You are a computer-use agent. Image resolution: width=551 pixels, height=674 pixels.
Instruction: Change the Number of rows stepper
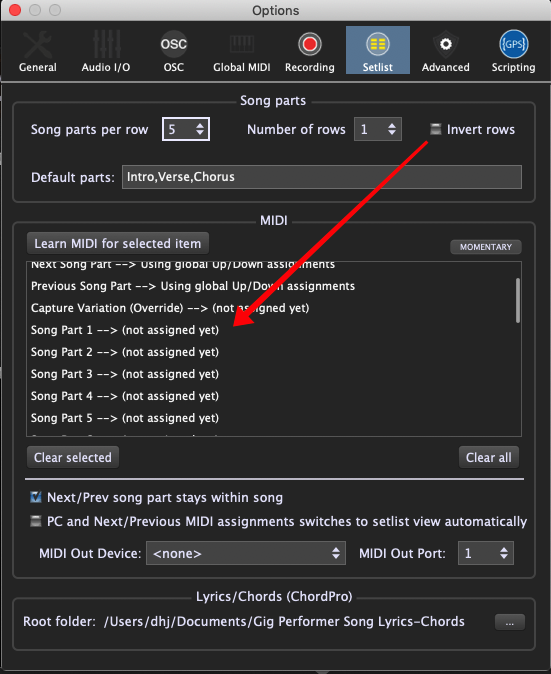[x=378, y=129]
